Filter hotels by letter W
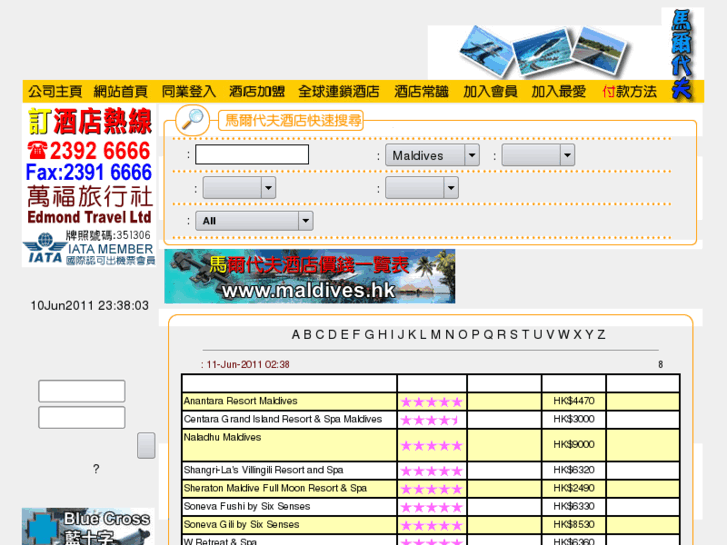Viewport: 727px width, 545px height. pyautogui.click(x=564, y=335)
